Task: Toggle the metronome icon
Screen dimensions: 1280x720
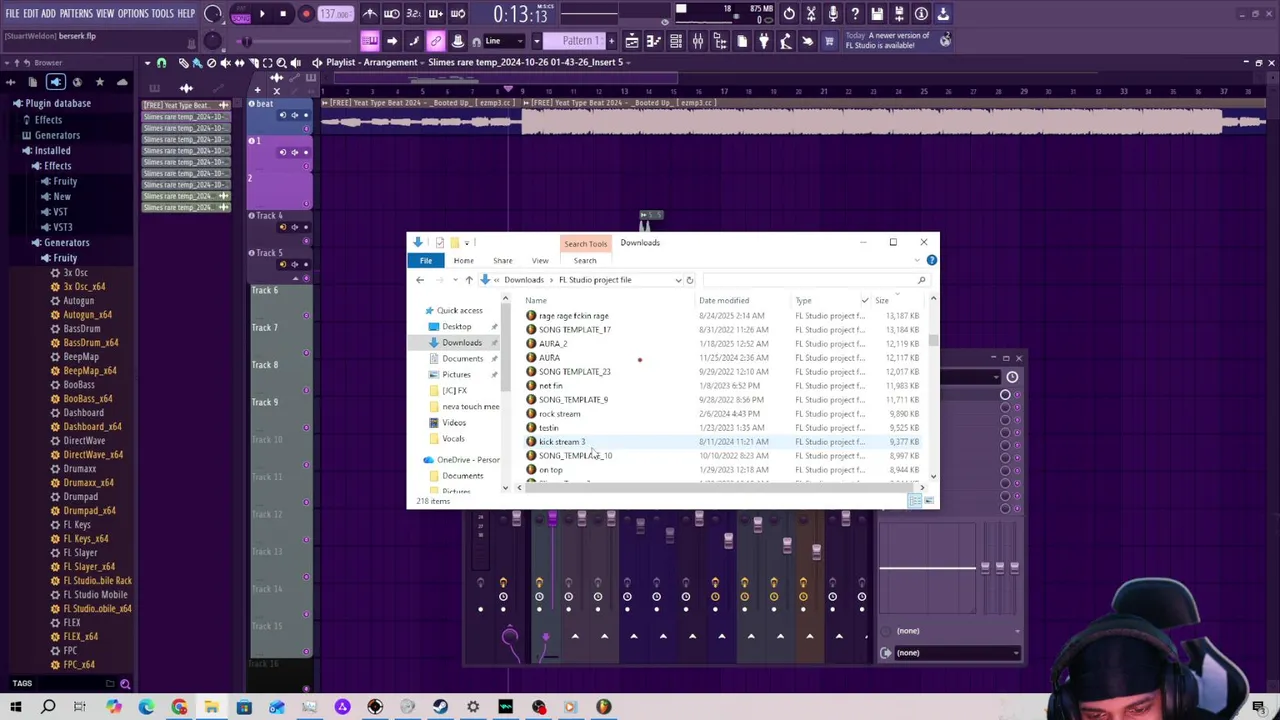Action: pos(370,14)
